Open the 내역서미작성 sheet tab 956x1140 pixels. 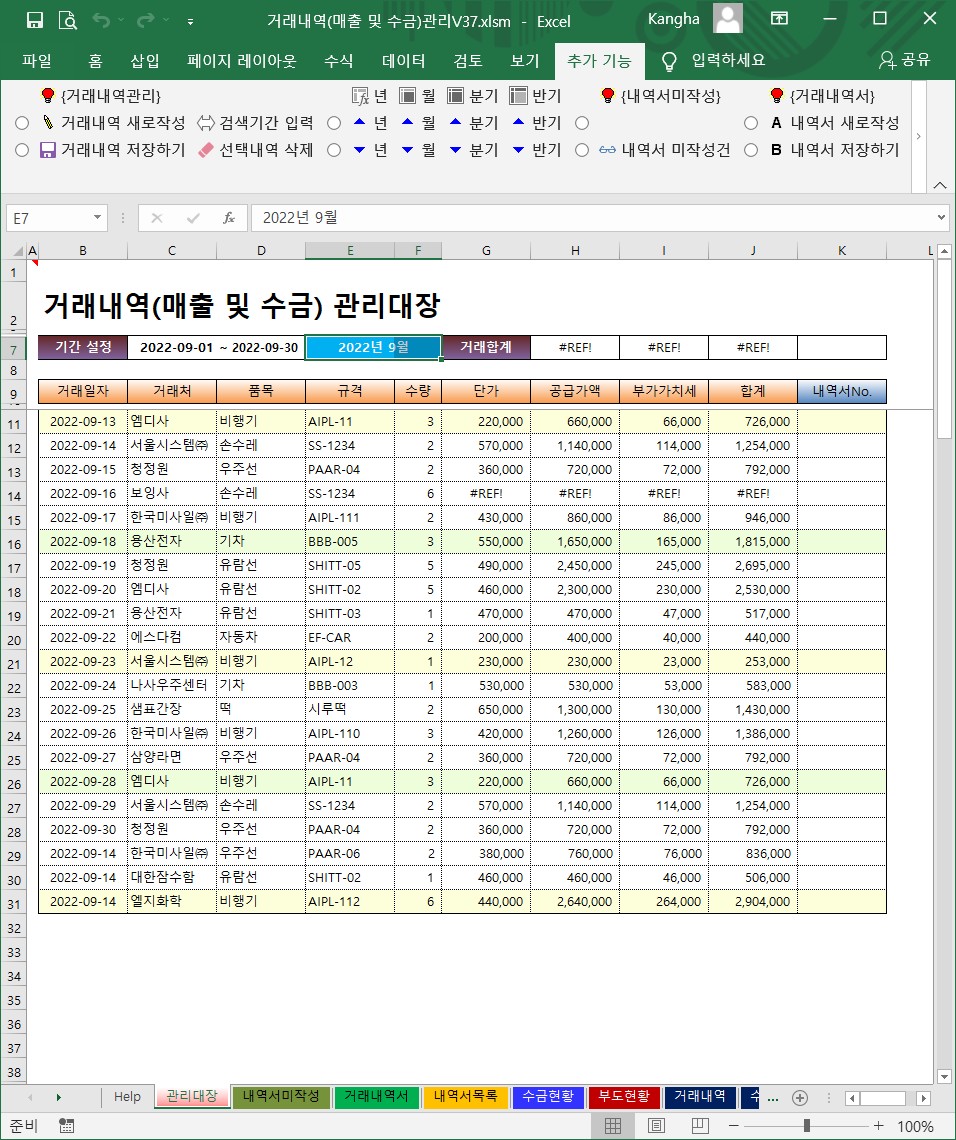tap(281, 1096)
